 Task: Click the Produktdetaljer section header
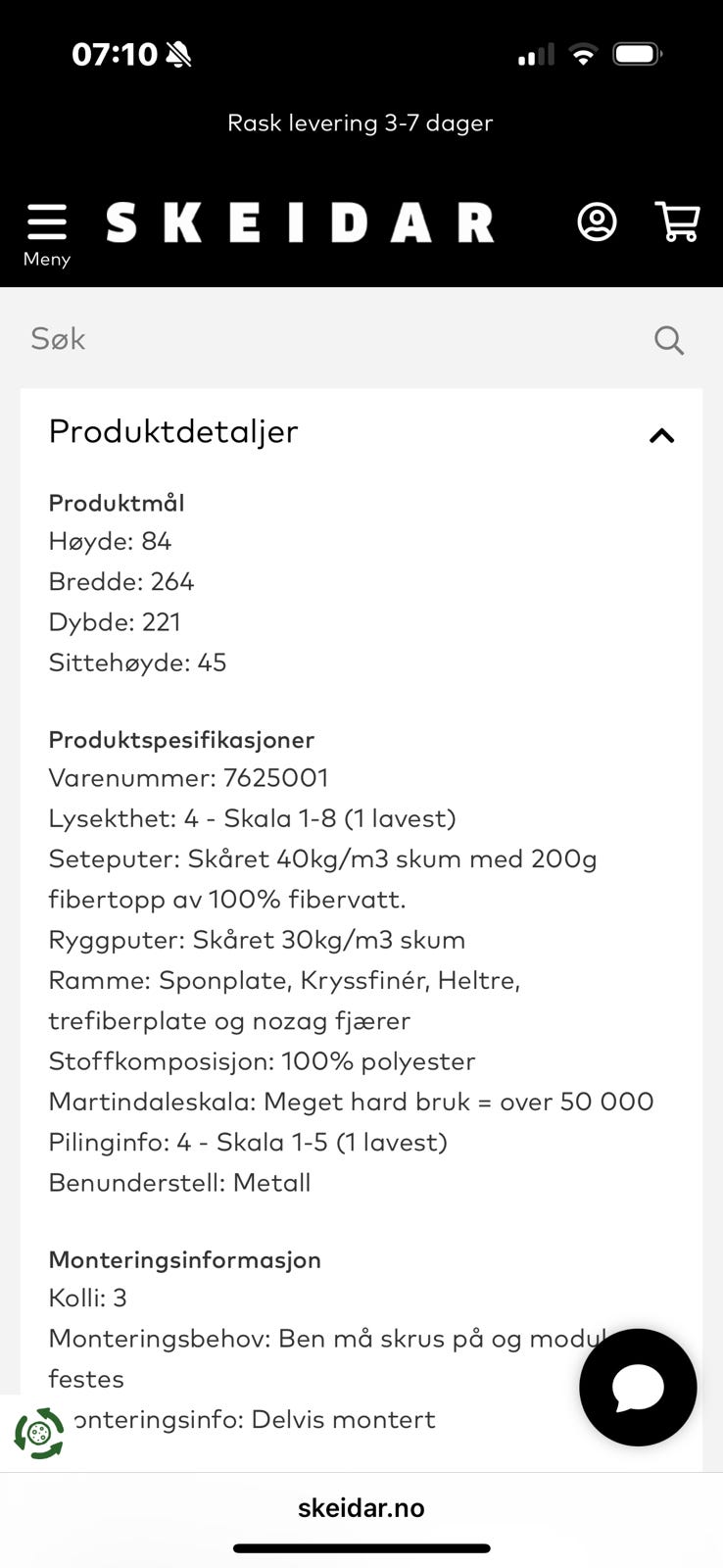[361, 432]
